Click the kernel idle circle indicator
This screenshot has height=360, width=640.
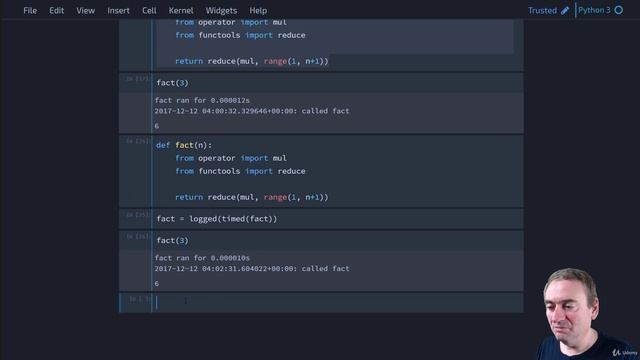tap(619, 10)
